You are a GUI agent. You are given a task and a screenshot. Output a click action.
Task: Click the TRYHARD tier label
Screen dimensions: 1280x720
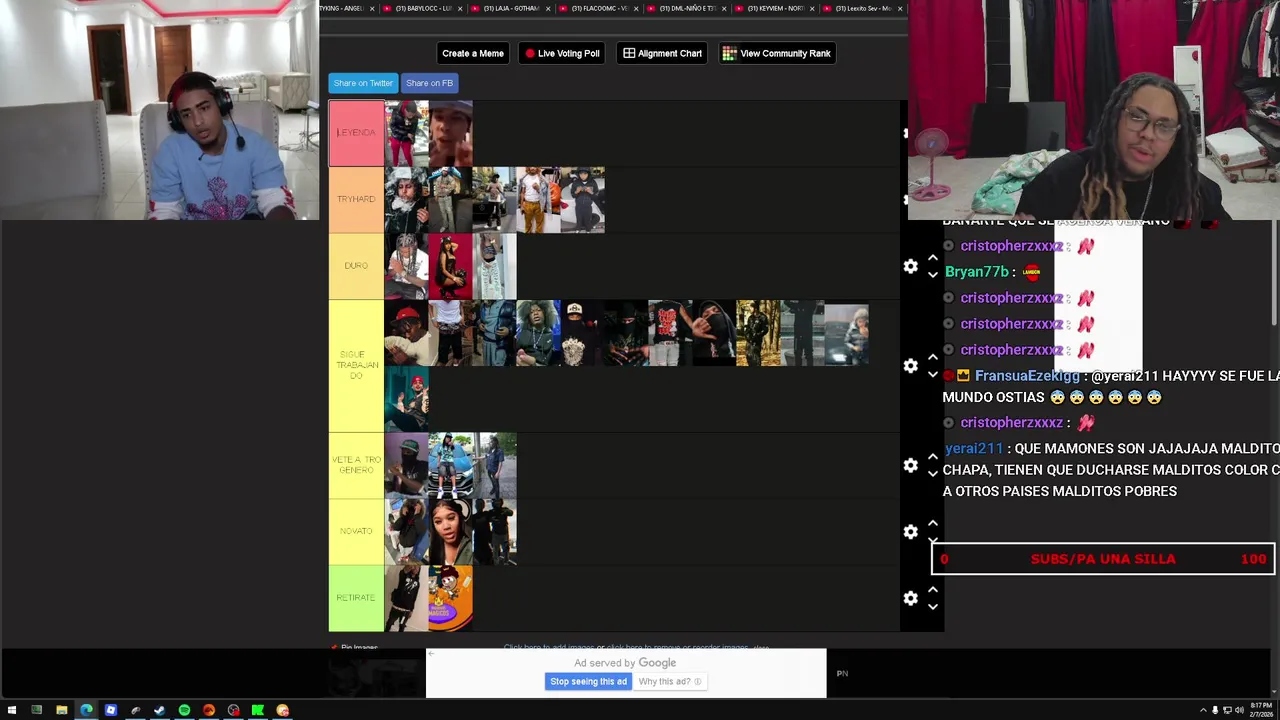356,199
